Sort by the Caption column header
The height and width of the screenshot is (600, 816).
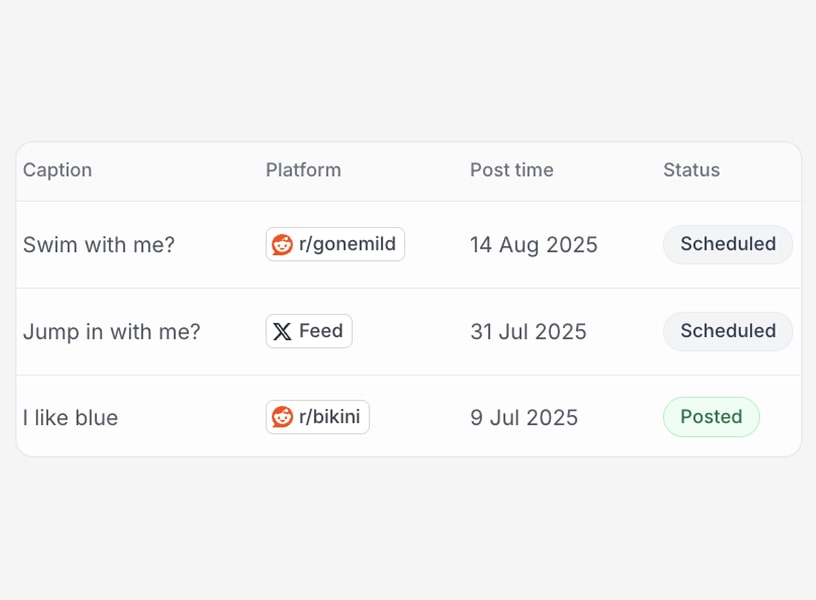pyautogui.click(x=57, y=170)
